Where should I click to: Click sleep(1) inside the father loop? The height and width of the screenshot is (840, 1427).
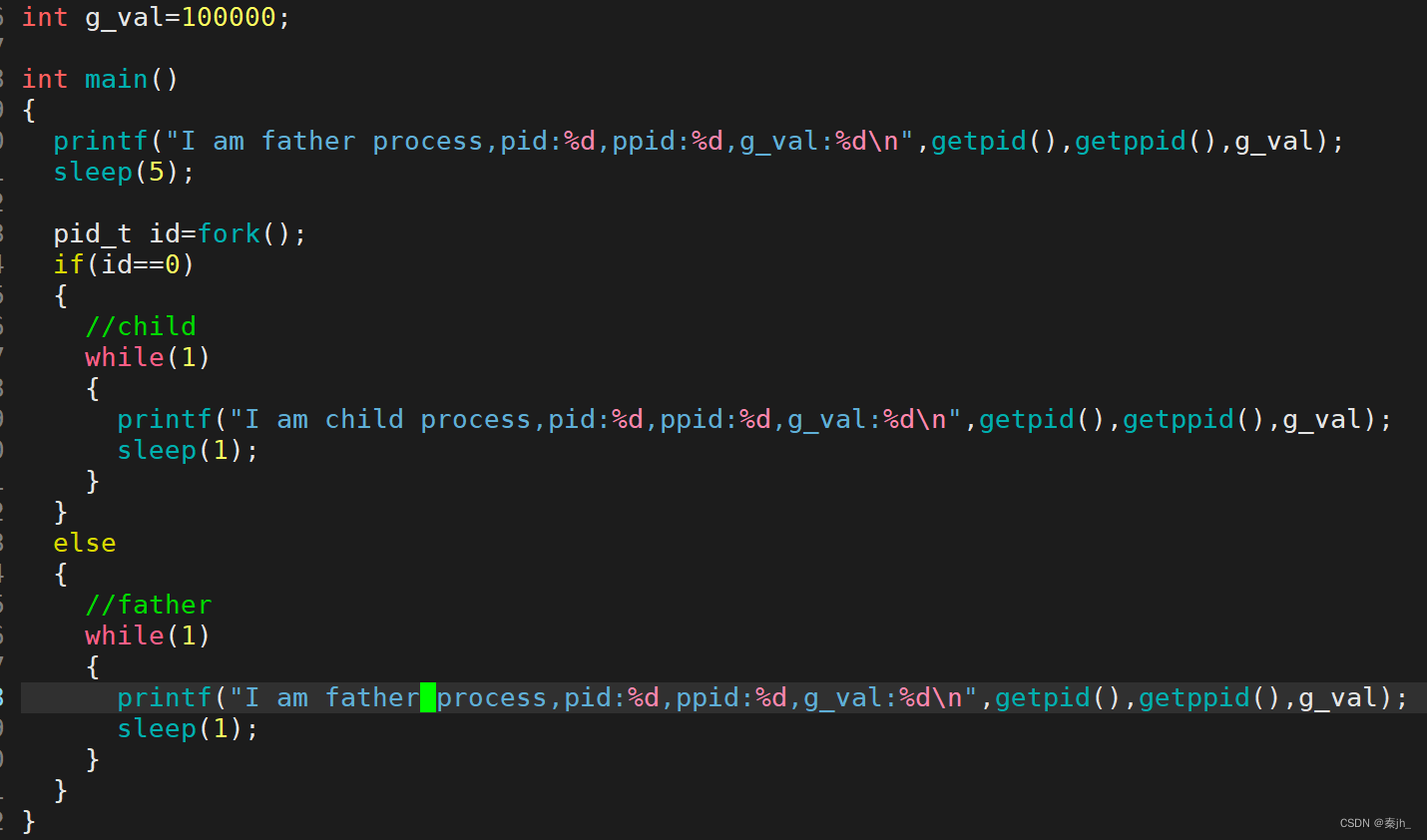click(x=188, y=728)
